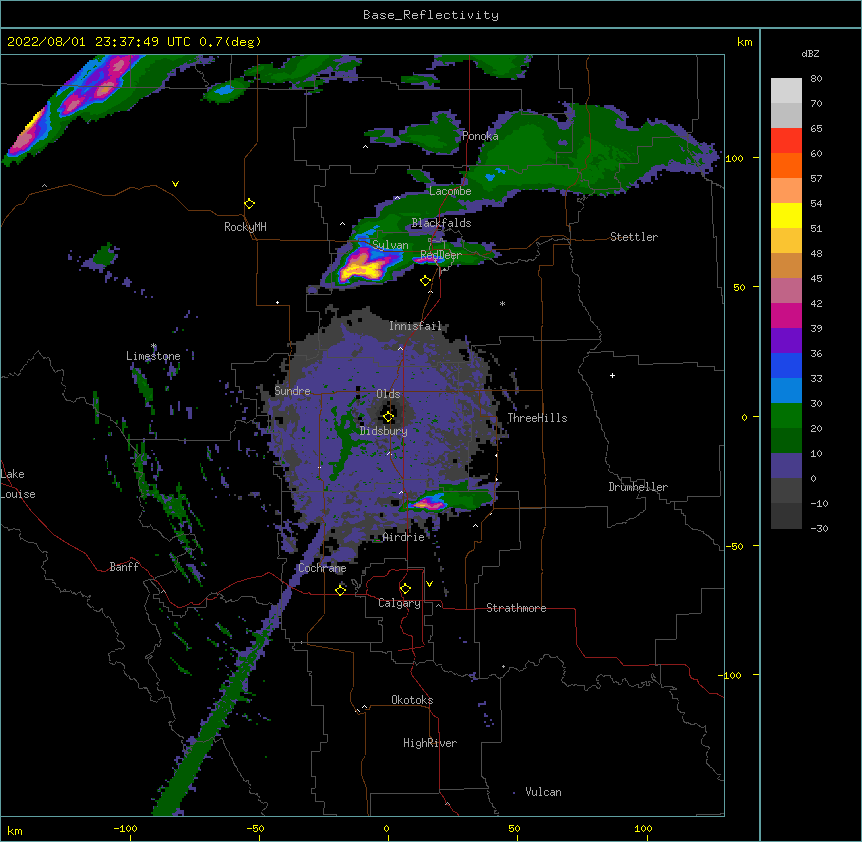Click the Didsbury label
This screenshot has width=862, height=842.
coord(384,431)
